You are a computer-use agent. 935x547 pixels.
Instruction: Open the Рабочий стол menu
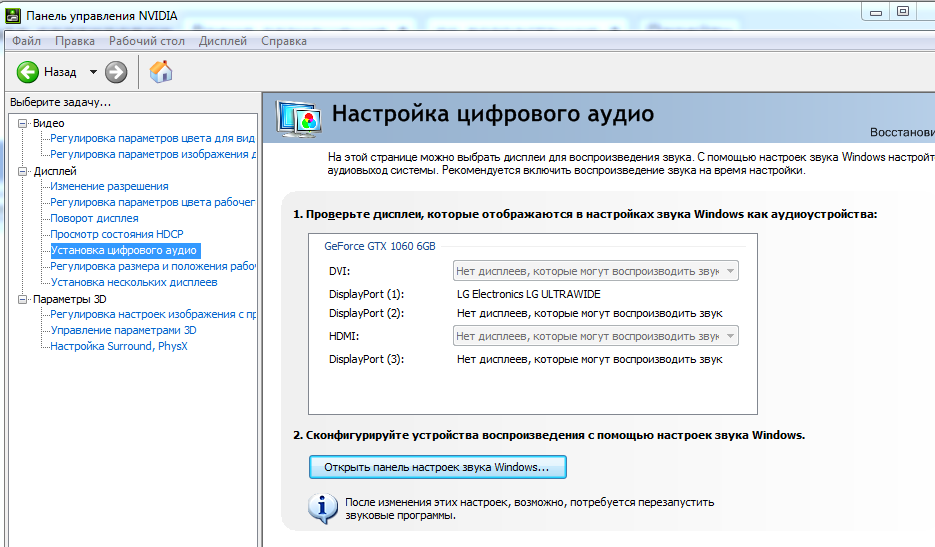(147, 41)
